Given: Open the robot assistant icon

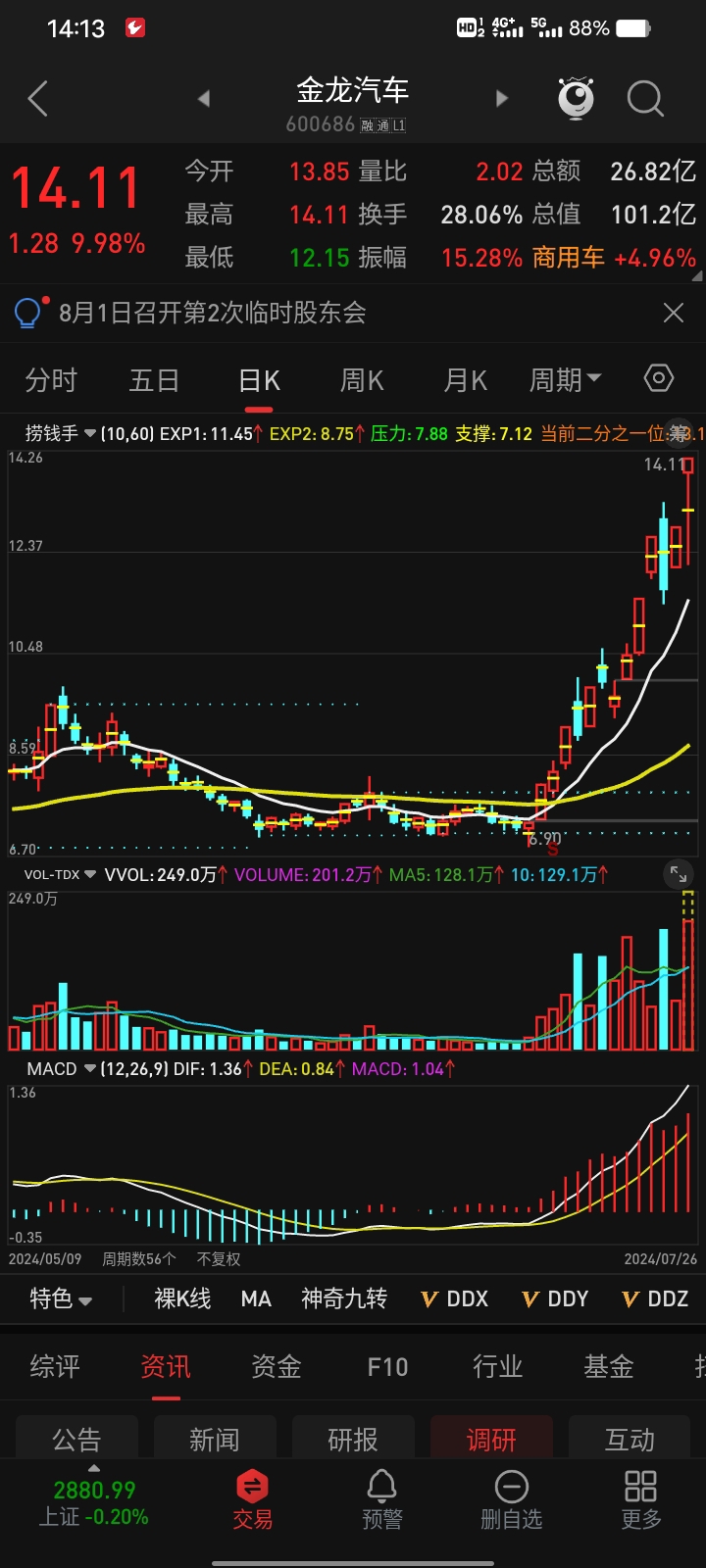Looking at the screenshot, I should coord(576,98).
